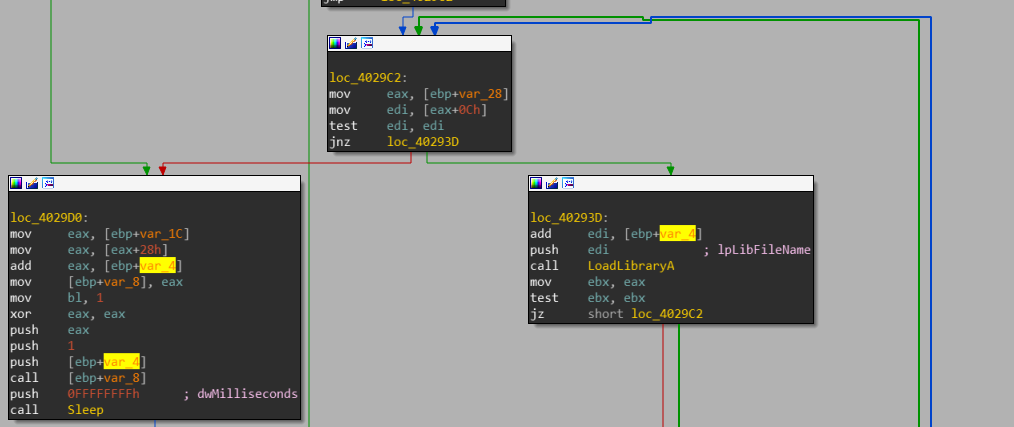This screenshot has height=427, width=1014.
Task: Select xor eax, eax instruction
Action: [67, 314]
